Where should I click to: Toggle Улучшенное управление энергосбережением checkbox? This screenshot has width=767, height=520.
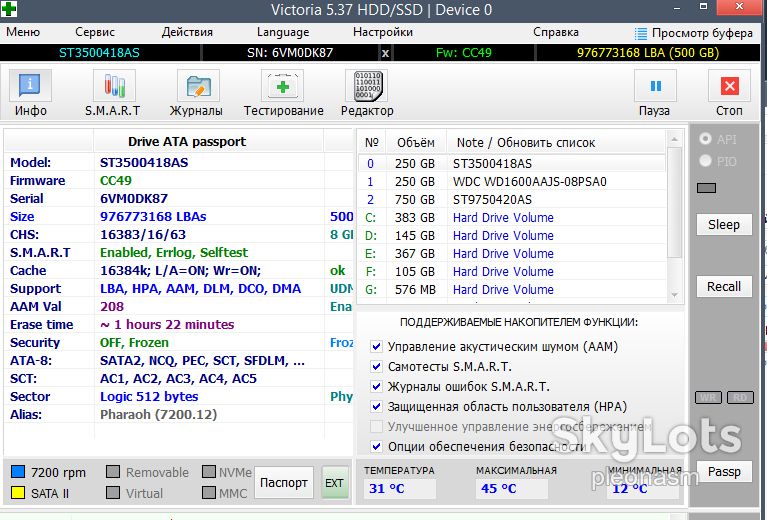[x=376, y=427]
